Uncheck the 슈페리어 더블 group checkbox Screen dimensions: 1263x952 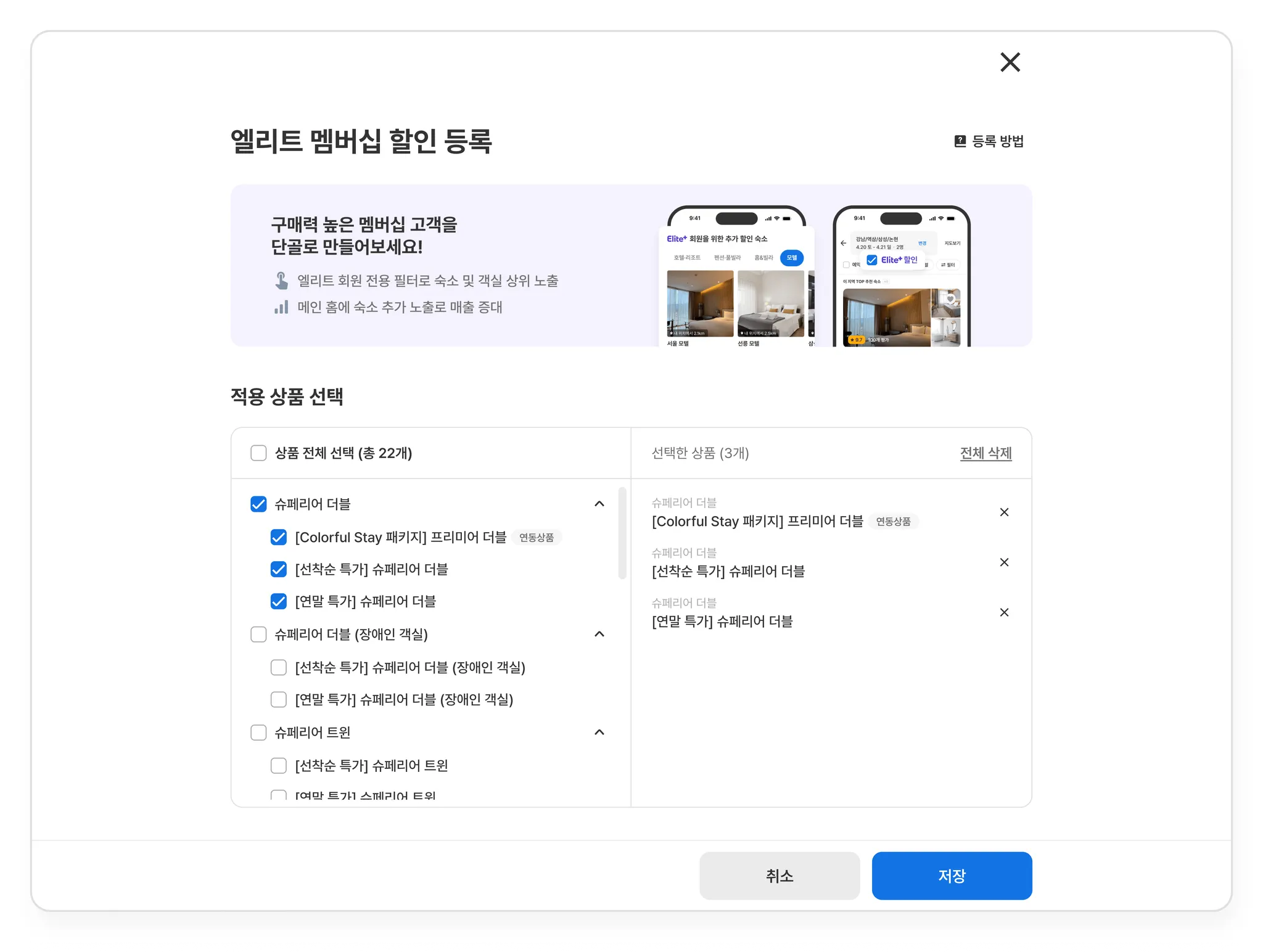258,504
